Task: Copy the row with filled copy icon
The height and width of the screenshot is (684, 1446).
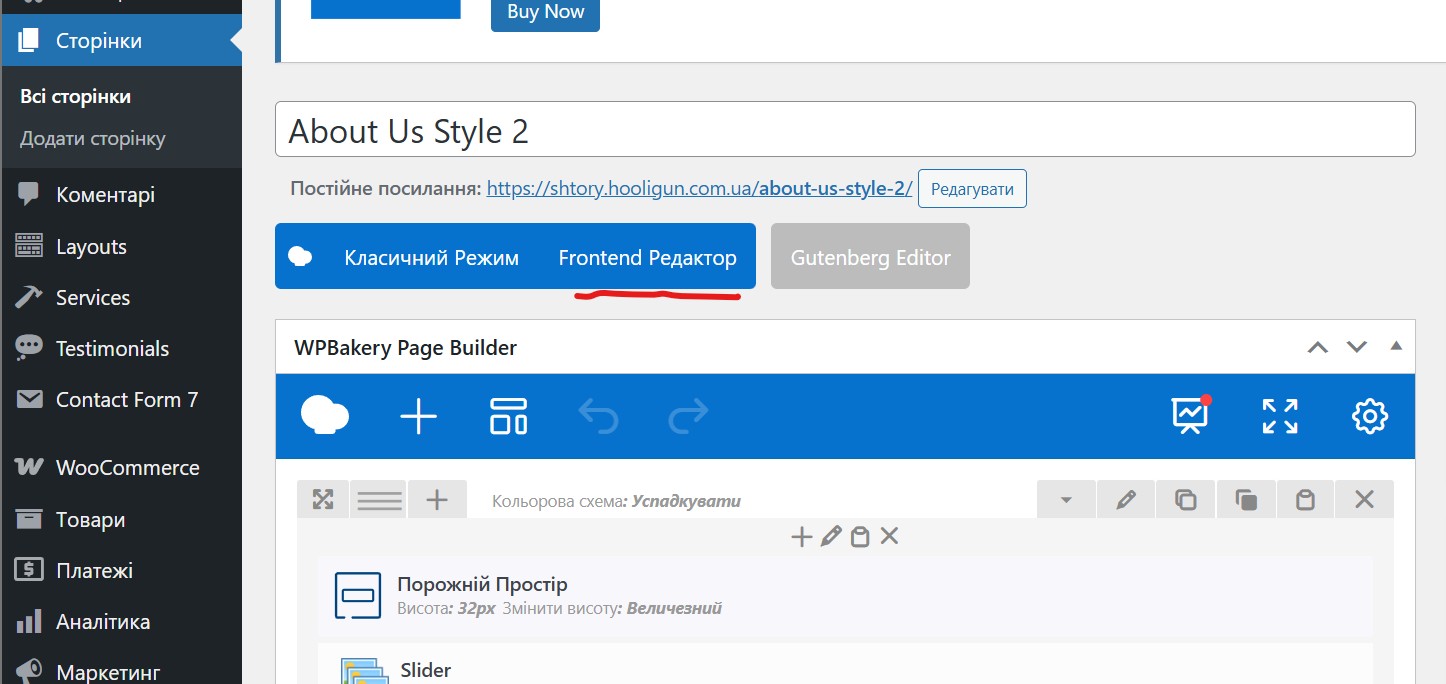Action: 1246,500
